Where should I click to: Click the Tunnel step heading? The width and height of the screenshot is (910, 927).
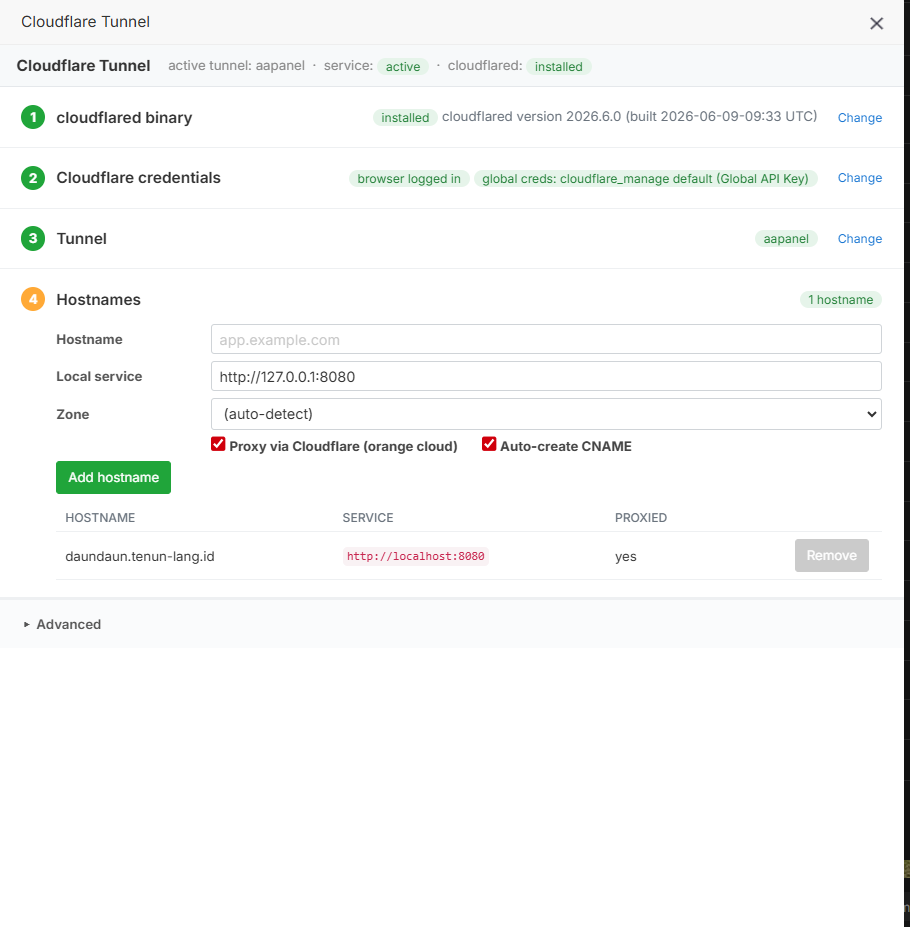(82, 239)
